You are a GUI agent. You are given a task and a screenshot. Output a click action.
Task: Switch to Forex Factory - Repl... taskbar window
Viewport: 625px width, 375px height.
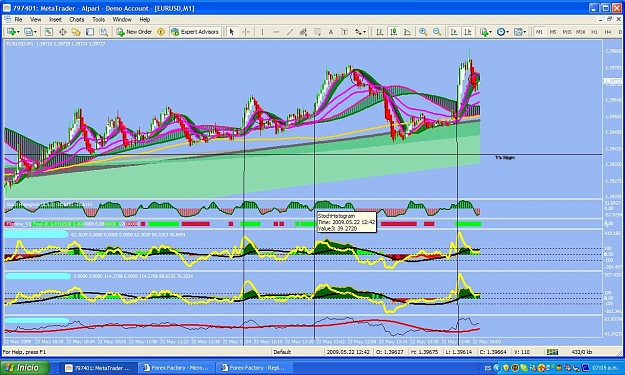pyautogui.click(x=254, y=368)
